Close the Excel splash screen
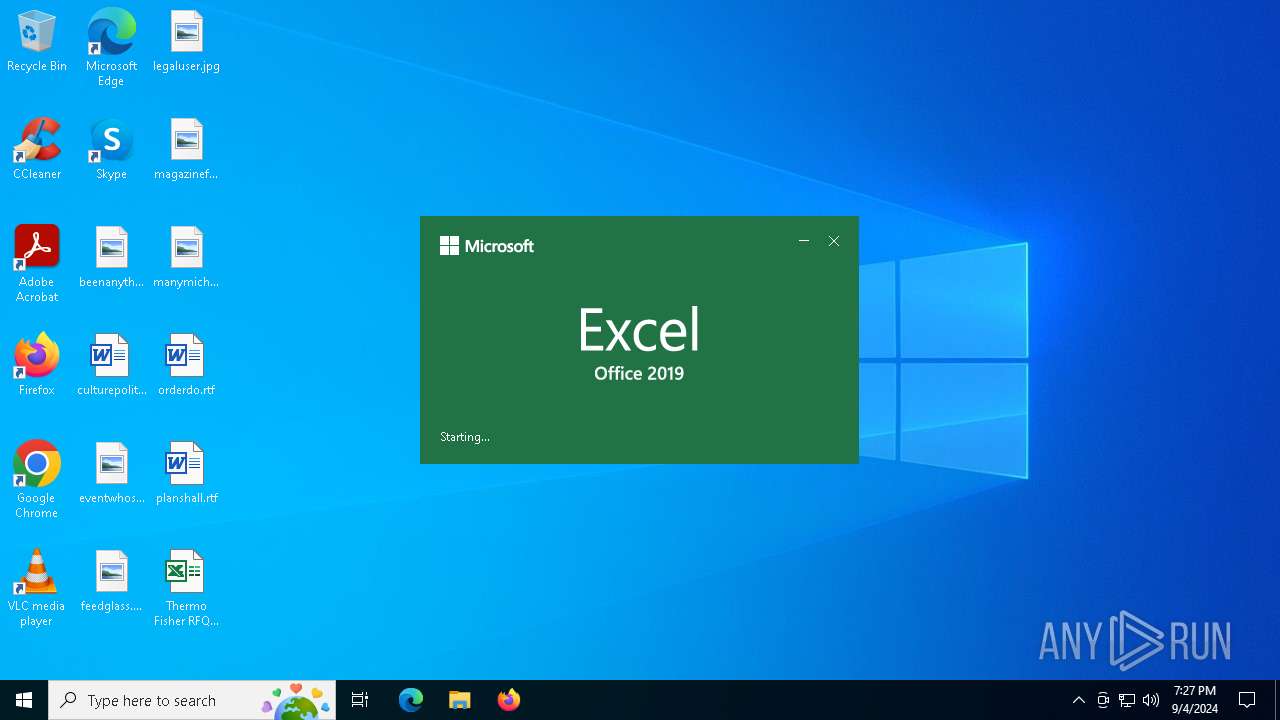Screen dimensions: 1280x720 pyautogui.click(x=834, y=241)
